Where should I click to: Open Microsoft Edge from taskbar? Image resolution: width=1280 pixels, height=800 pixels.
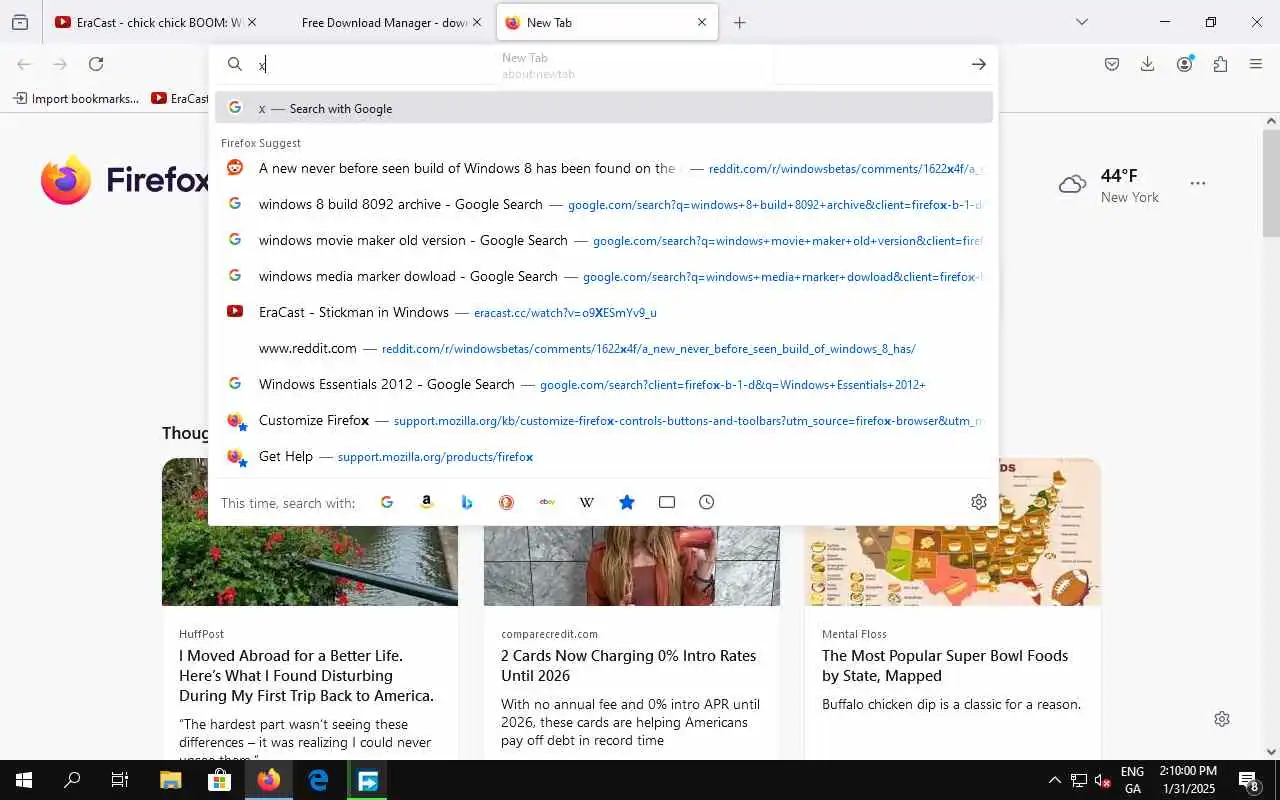point(318,780)
